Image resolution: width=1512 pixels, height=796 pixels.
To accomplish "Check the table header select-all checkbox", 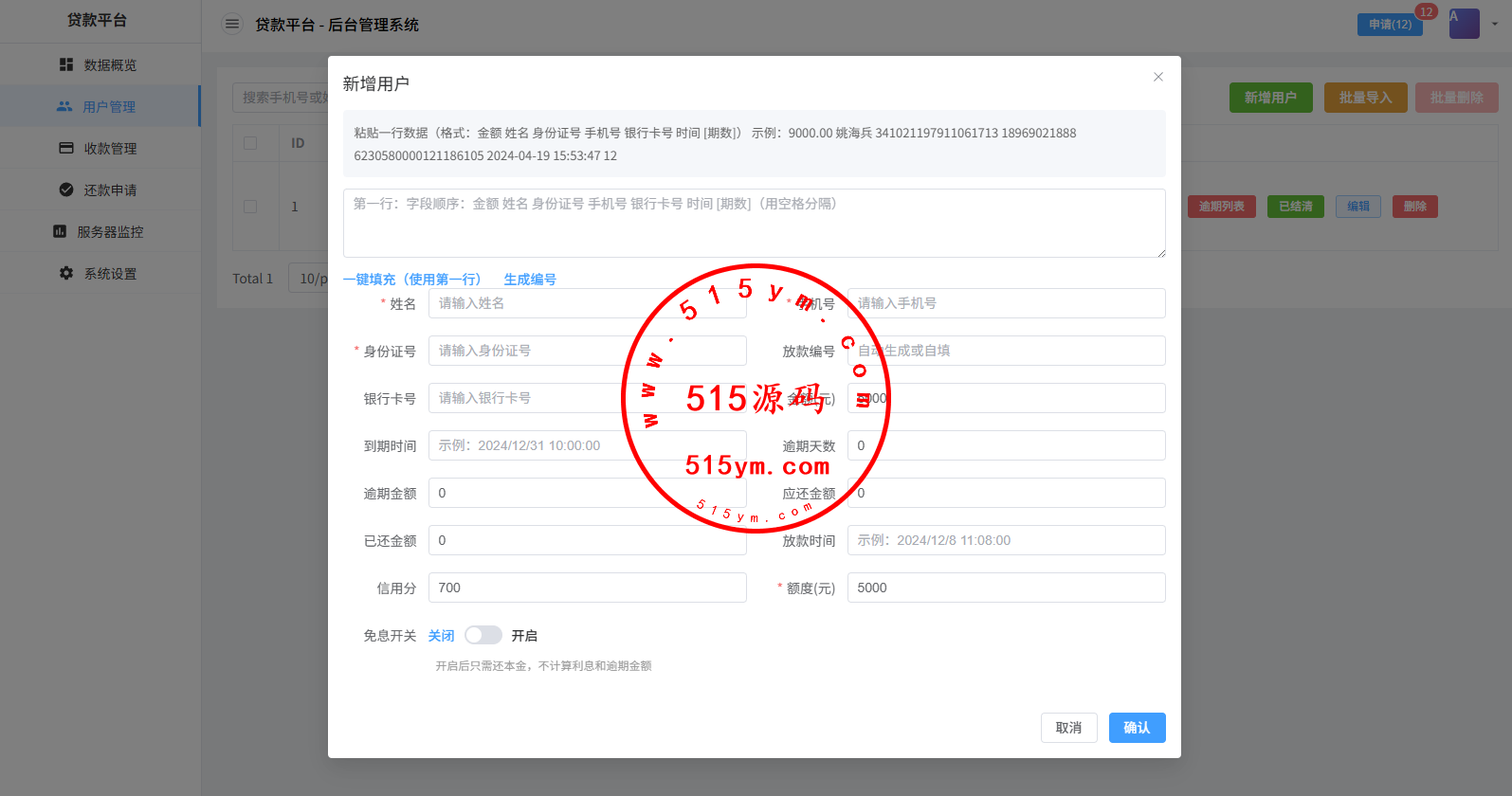I will [x=250, y=143].
